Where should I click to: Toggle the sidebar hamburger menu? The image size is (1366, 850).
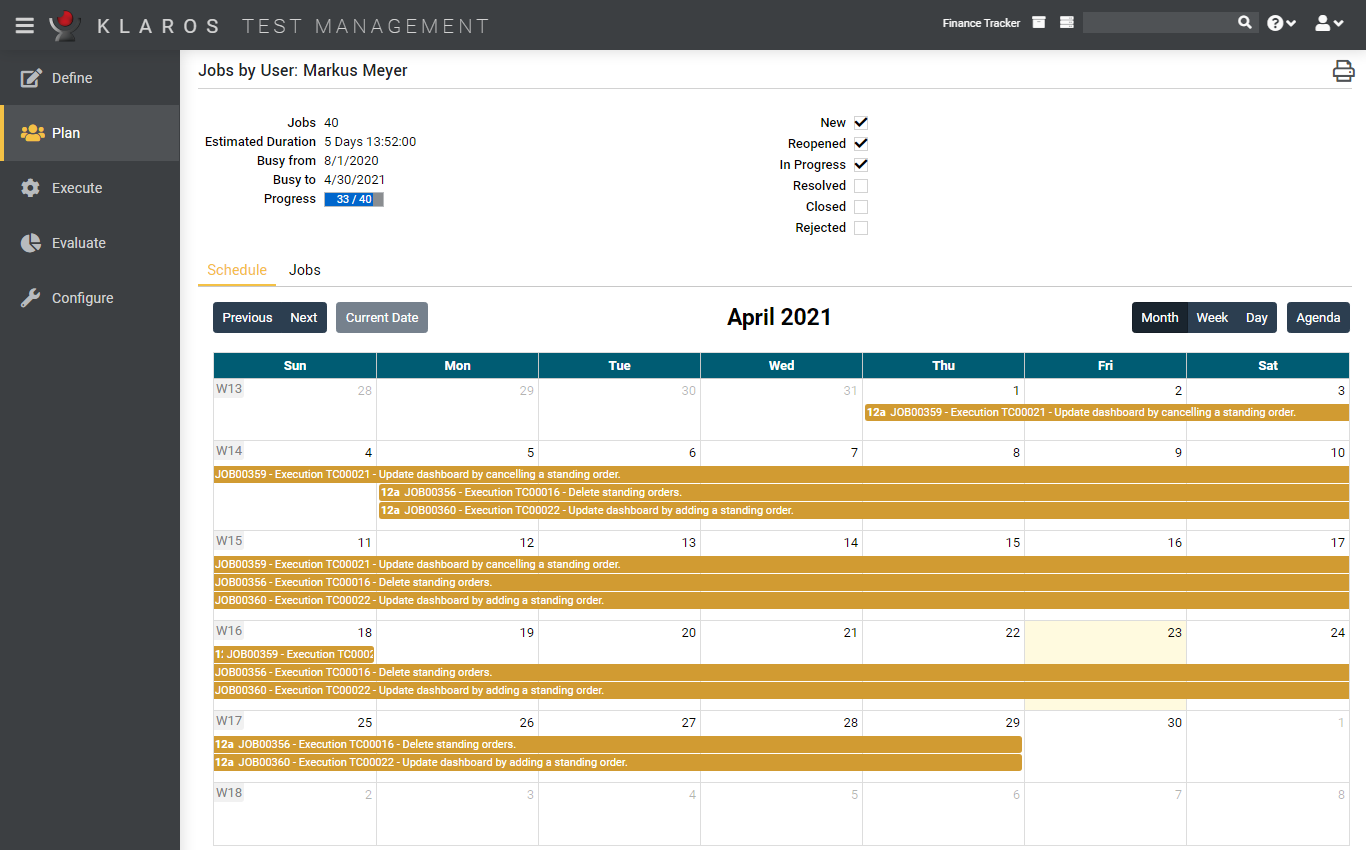pos(24,25)
